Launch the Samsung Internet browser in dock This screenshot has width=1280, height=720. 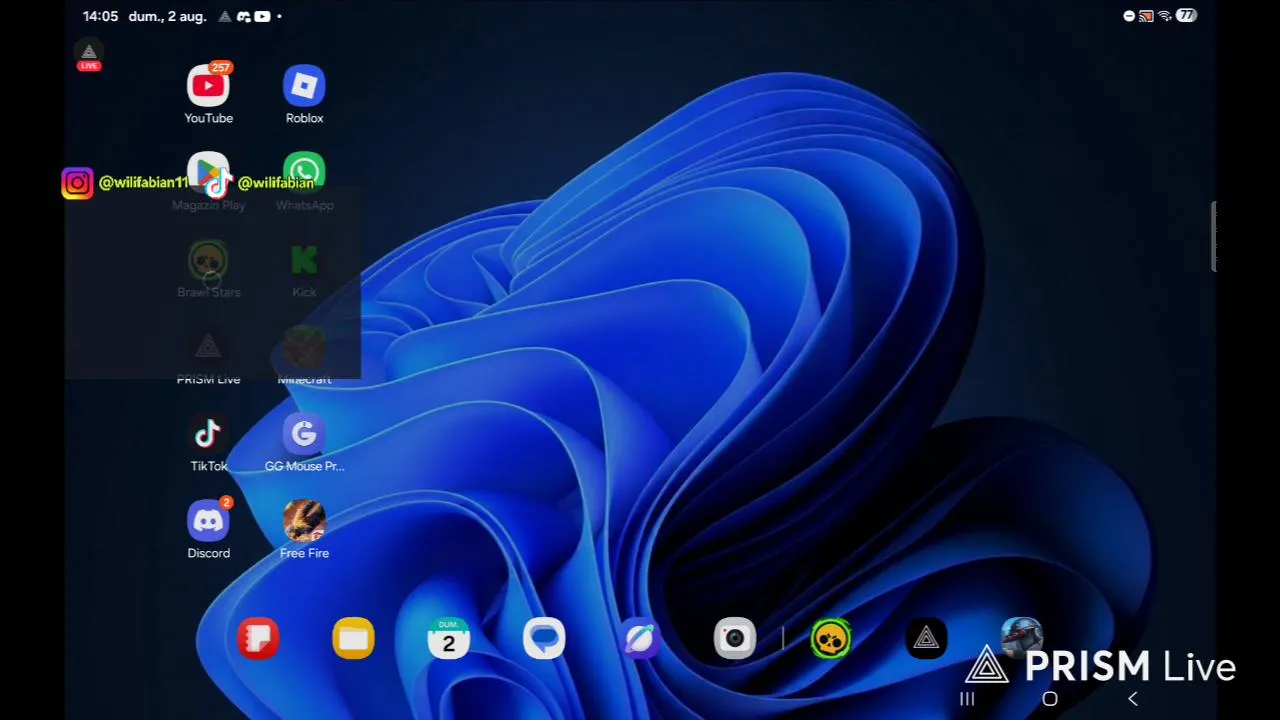(640, 639)
